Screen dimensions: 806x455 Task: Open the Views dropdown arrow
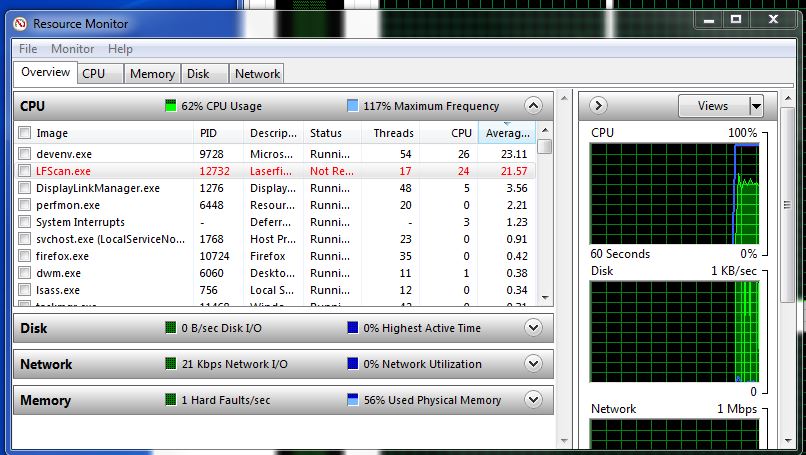point(756,106)
